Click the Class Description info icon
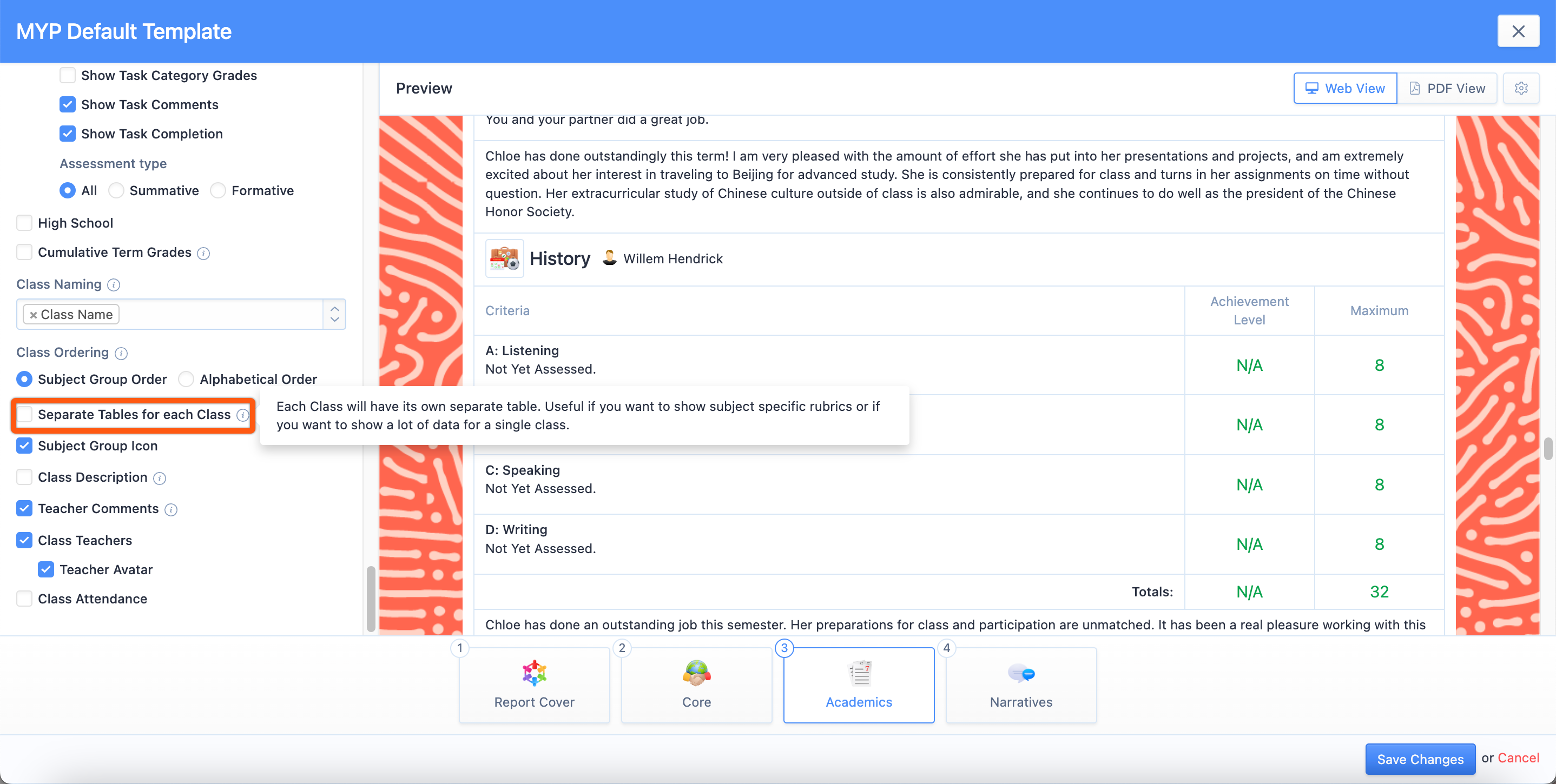The height and width of the screenshot is (784, 1556). click(x=160, y=479)
